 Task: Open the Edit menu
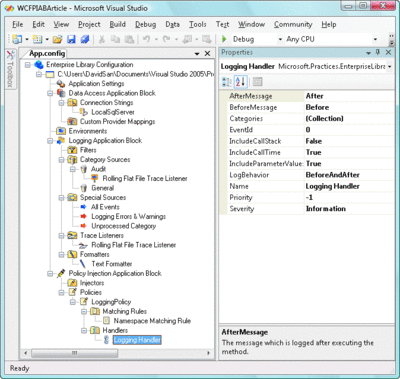pos(38,24)
